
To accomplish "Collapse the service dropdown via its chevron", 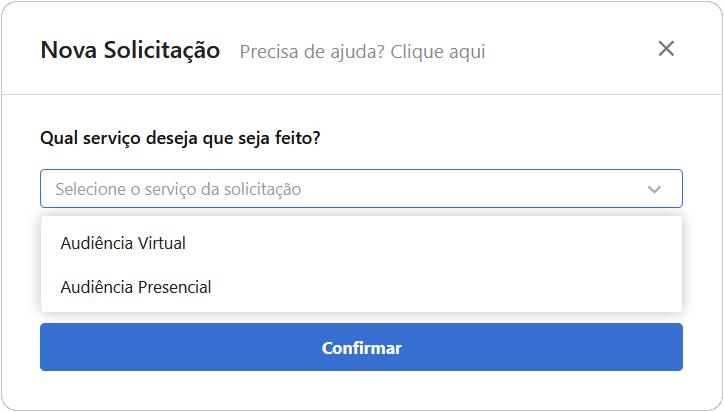I will [654, 189].
